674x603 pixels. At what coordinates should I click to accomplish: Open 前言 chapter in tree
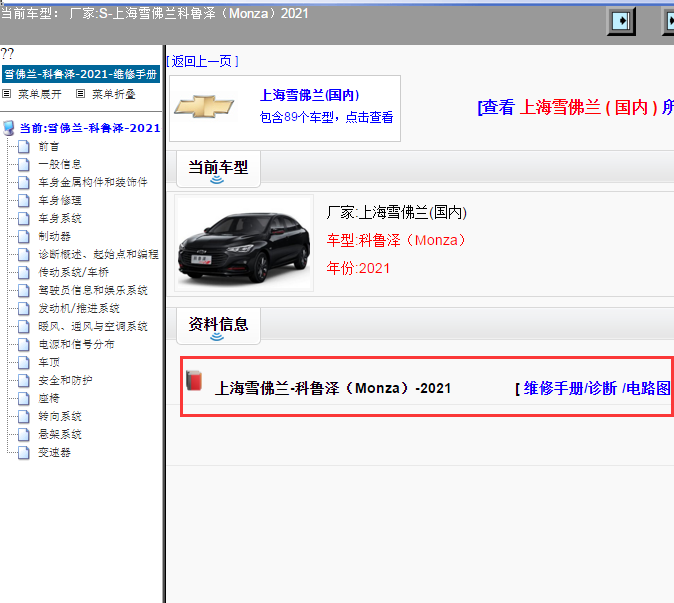pyautogui.click(x=49, y=147)
